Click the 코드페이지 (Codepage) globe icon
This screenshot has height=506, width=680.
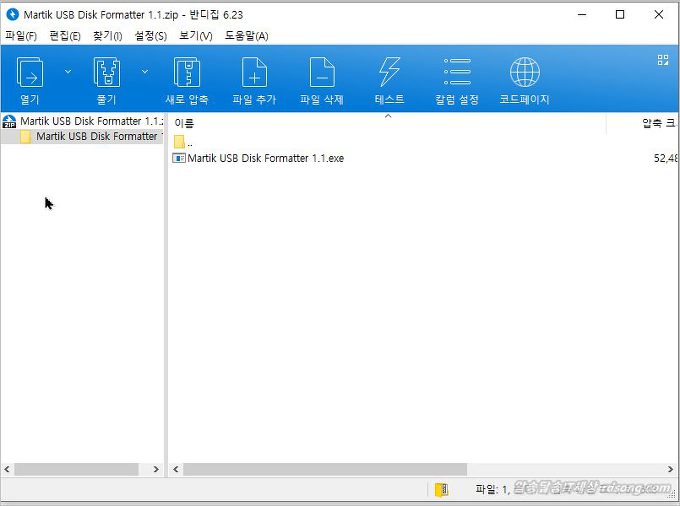click(525, 73)
